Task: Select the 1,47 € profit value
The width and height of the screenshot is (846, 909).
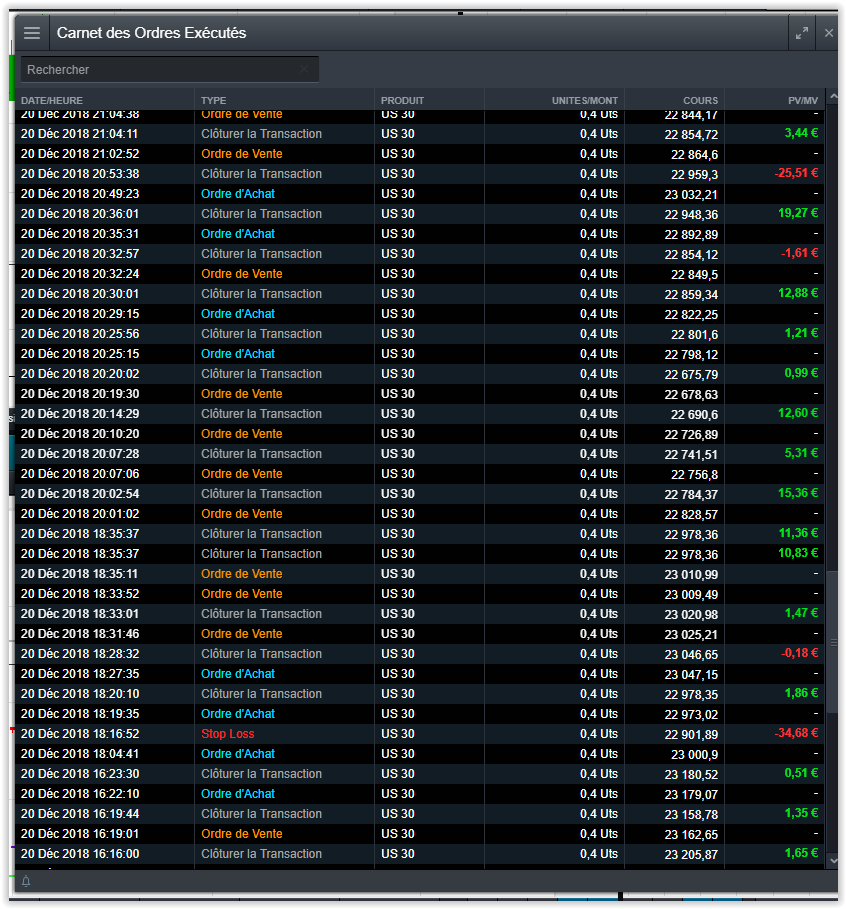Action: coord(801,613)
